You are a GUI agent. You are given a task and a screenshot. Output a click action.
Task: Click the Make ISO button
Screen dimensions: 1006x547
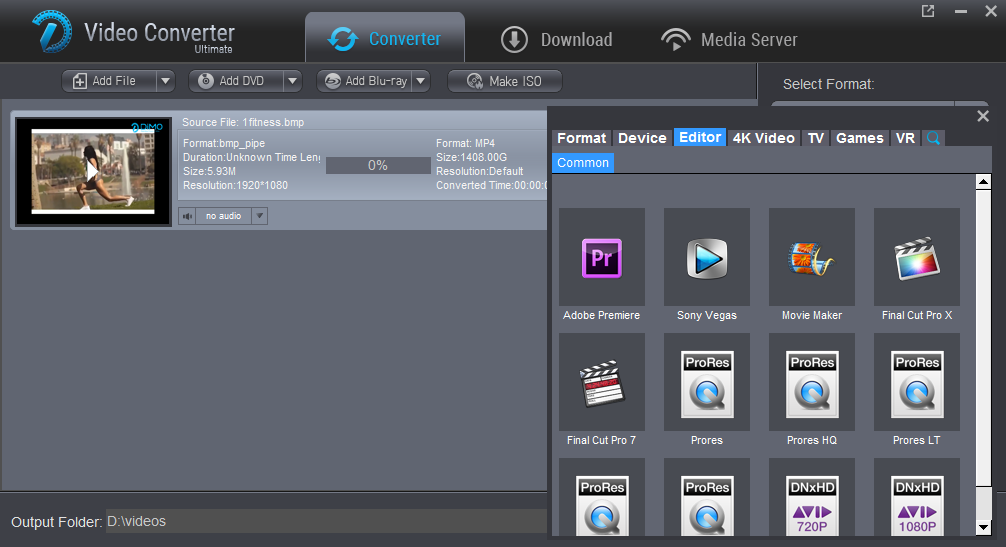pos(505,81)
